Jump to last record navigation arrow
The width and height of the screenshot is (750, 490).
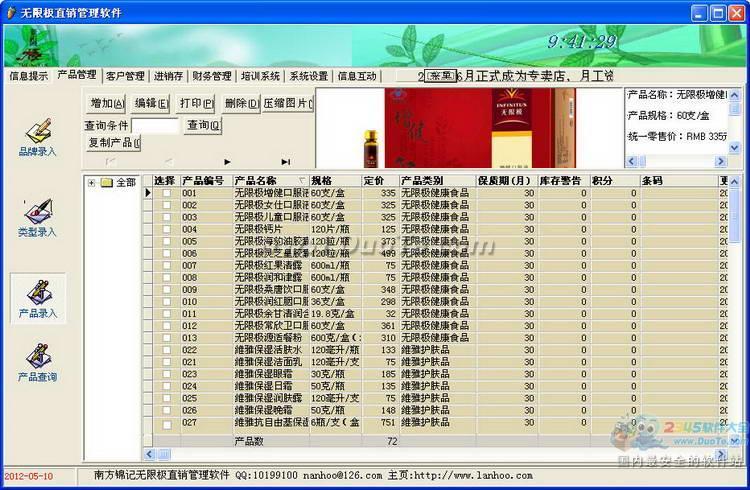click(286, 162)
